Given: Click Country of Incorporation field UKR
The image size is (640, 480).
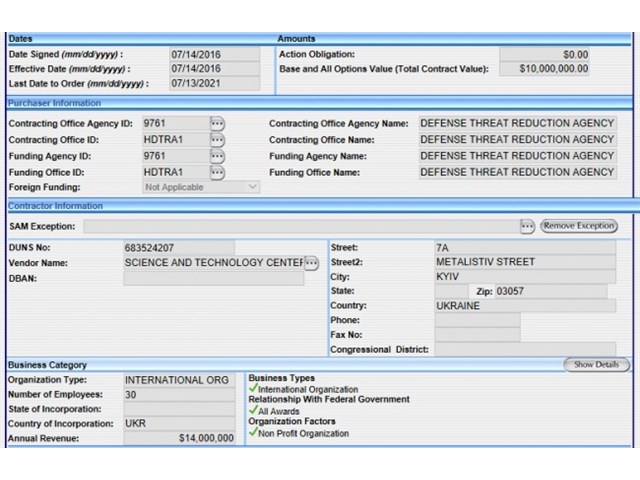Looking at the screenshot, I should 179,424.
